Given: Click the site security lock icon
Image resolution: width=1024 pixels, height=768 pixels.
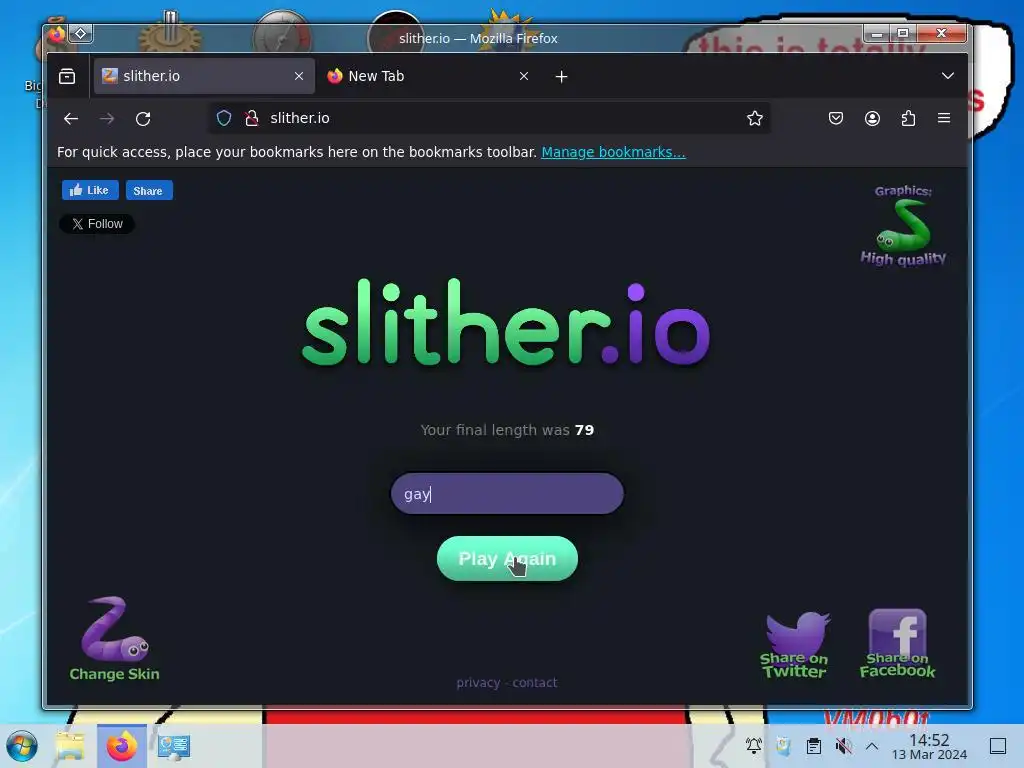Looking at the screenshot, I should [251, 118].
